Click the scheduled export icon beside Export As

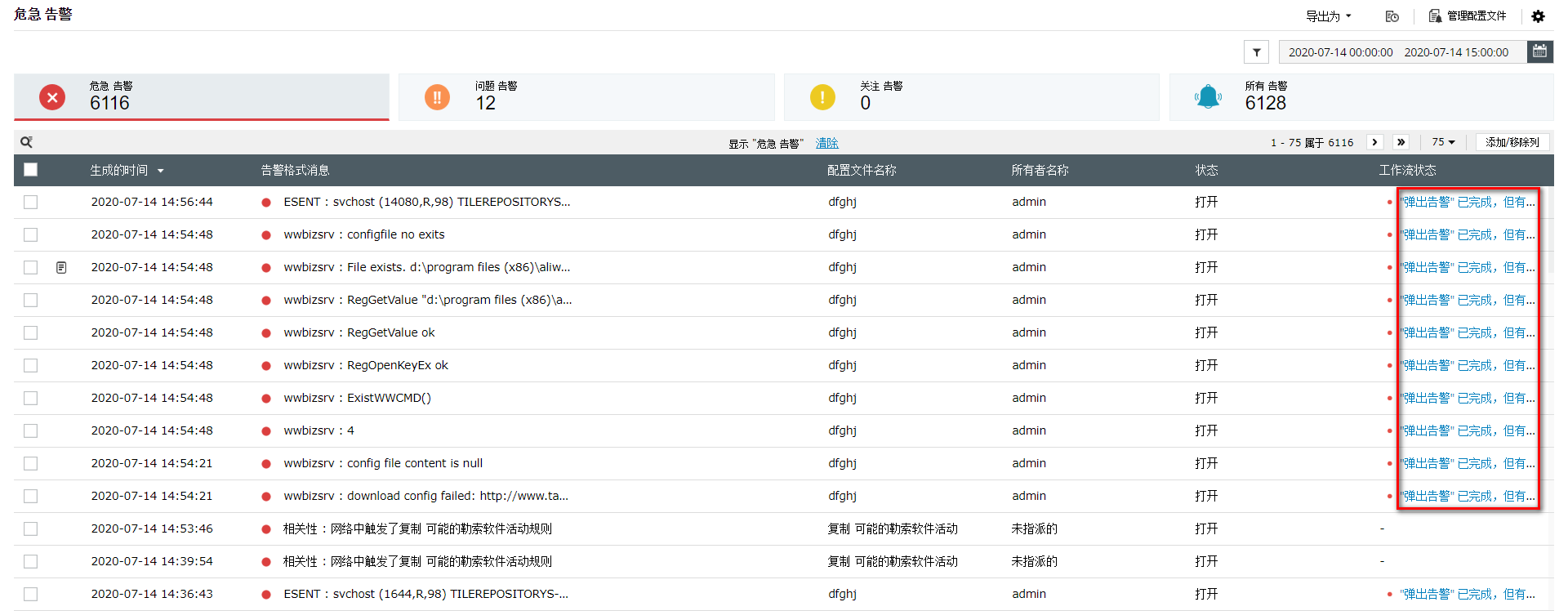click(x=1392, y=16)
